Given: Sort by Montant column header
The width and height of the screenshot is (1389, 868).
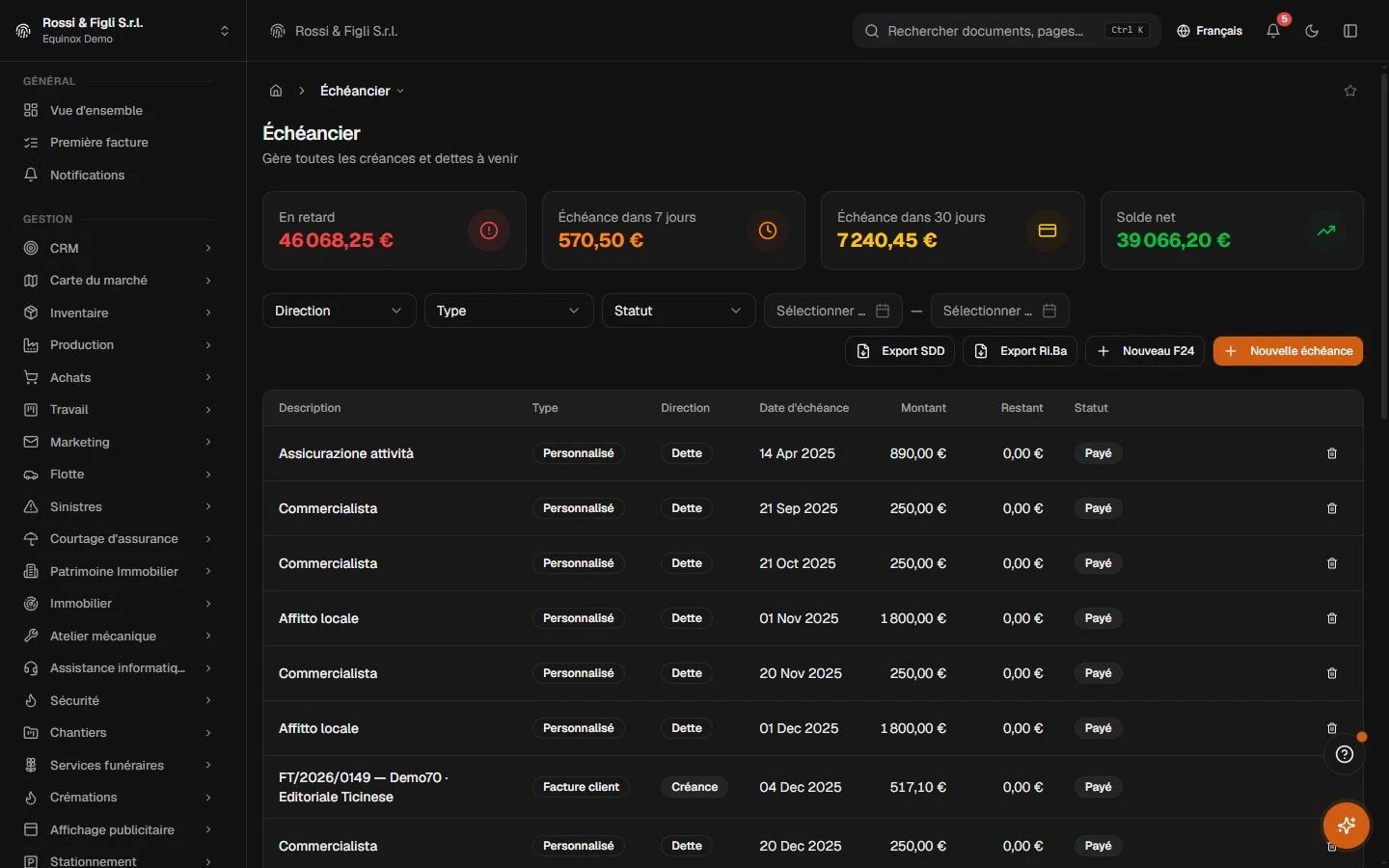Looking at the screenshot, I should pyautogui.click(x=923, y=408).
